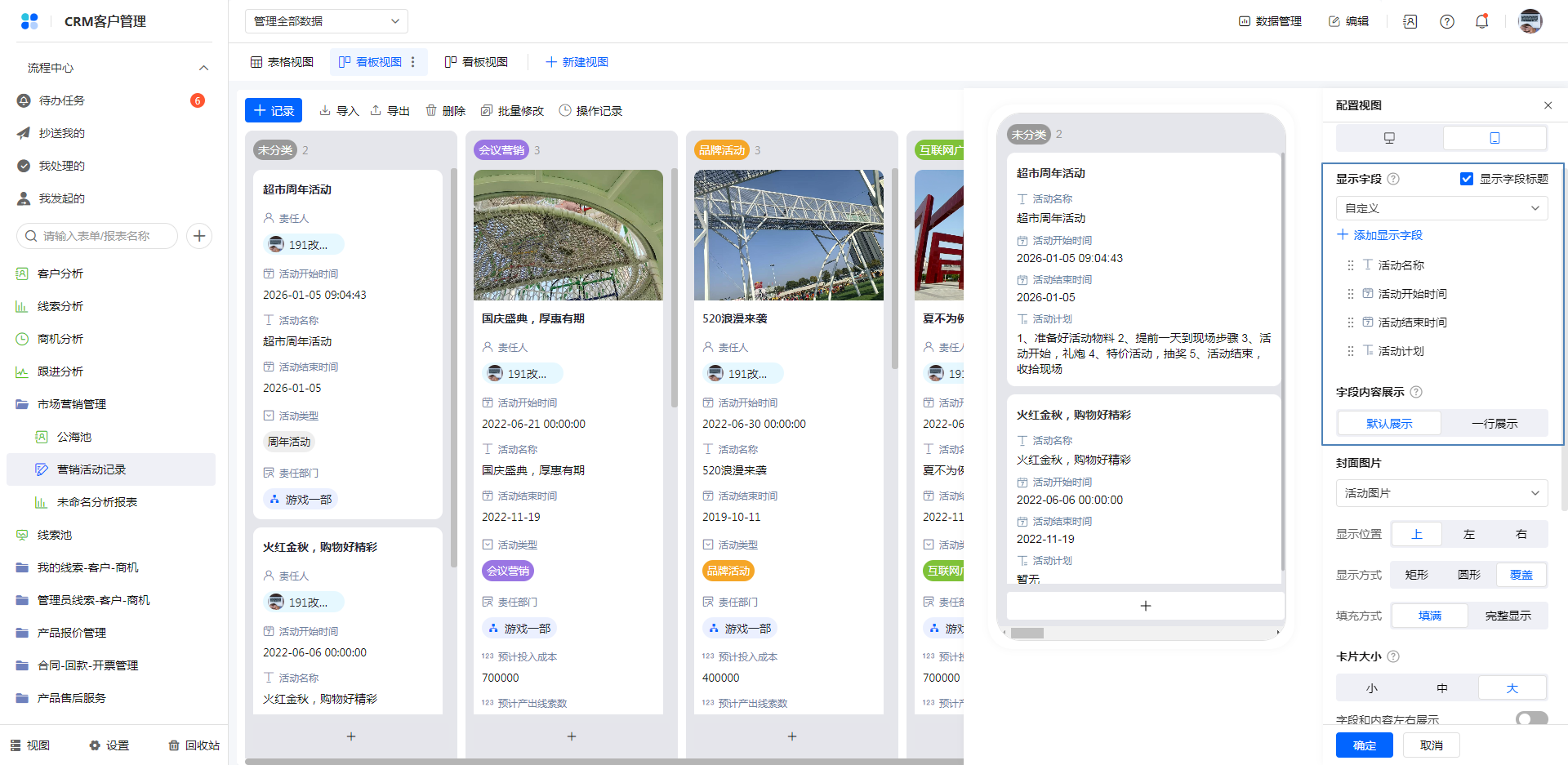Uncheck the 显示字段标题 checkbox
The image size is (1568, 765).
point(1467,179)
